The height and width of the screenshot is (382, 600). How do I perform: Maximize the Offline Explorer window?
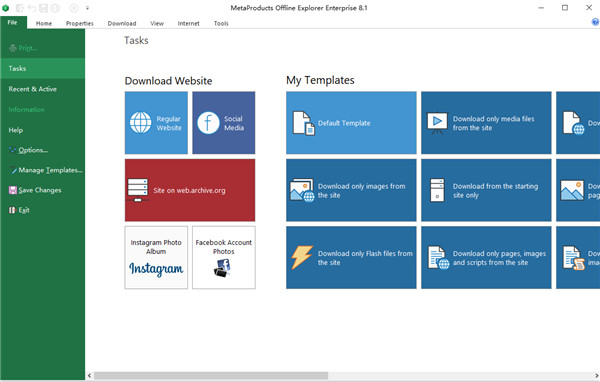pos(565,8)
